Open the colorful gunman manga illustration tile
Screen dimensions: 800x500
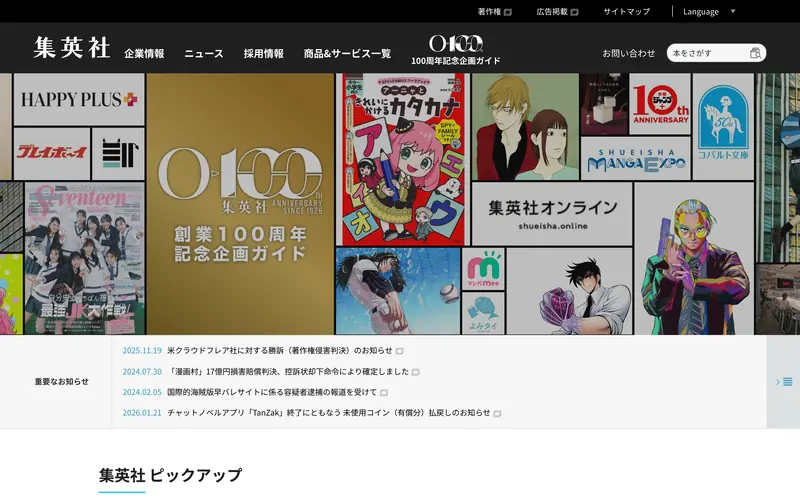click(694, 258)
